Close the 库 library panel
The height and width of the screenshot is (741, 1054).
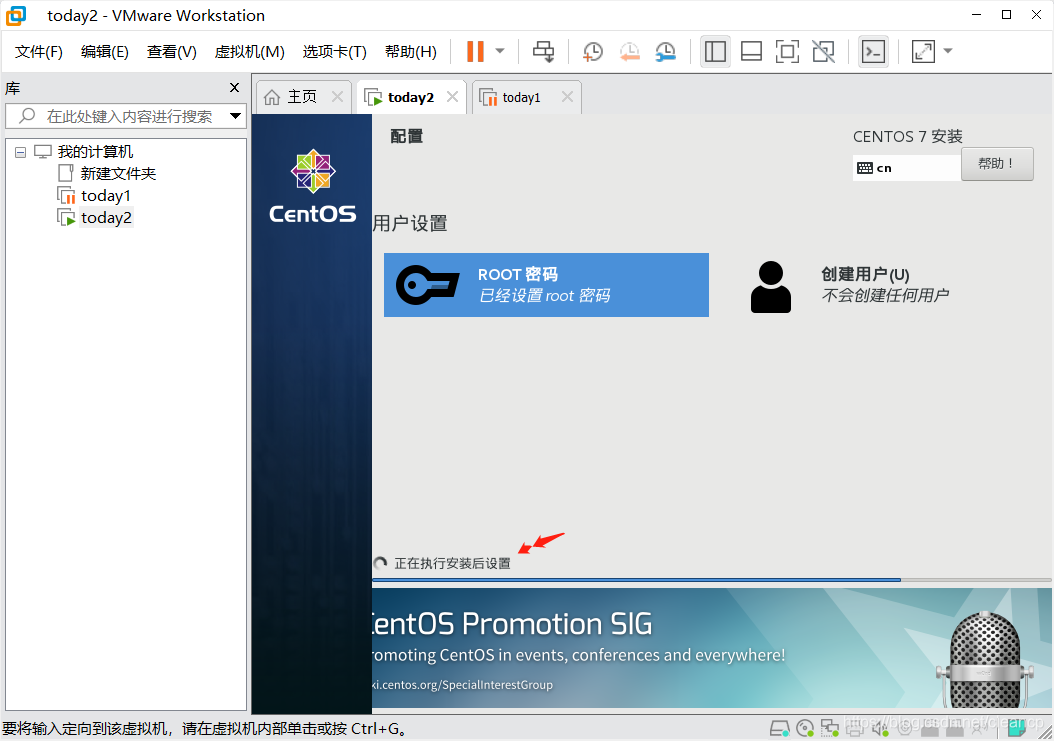[234, 87]
